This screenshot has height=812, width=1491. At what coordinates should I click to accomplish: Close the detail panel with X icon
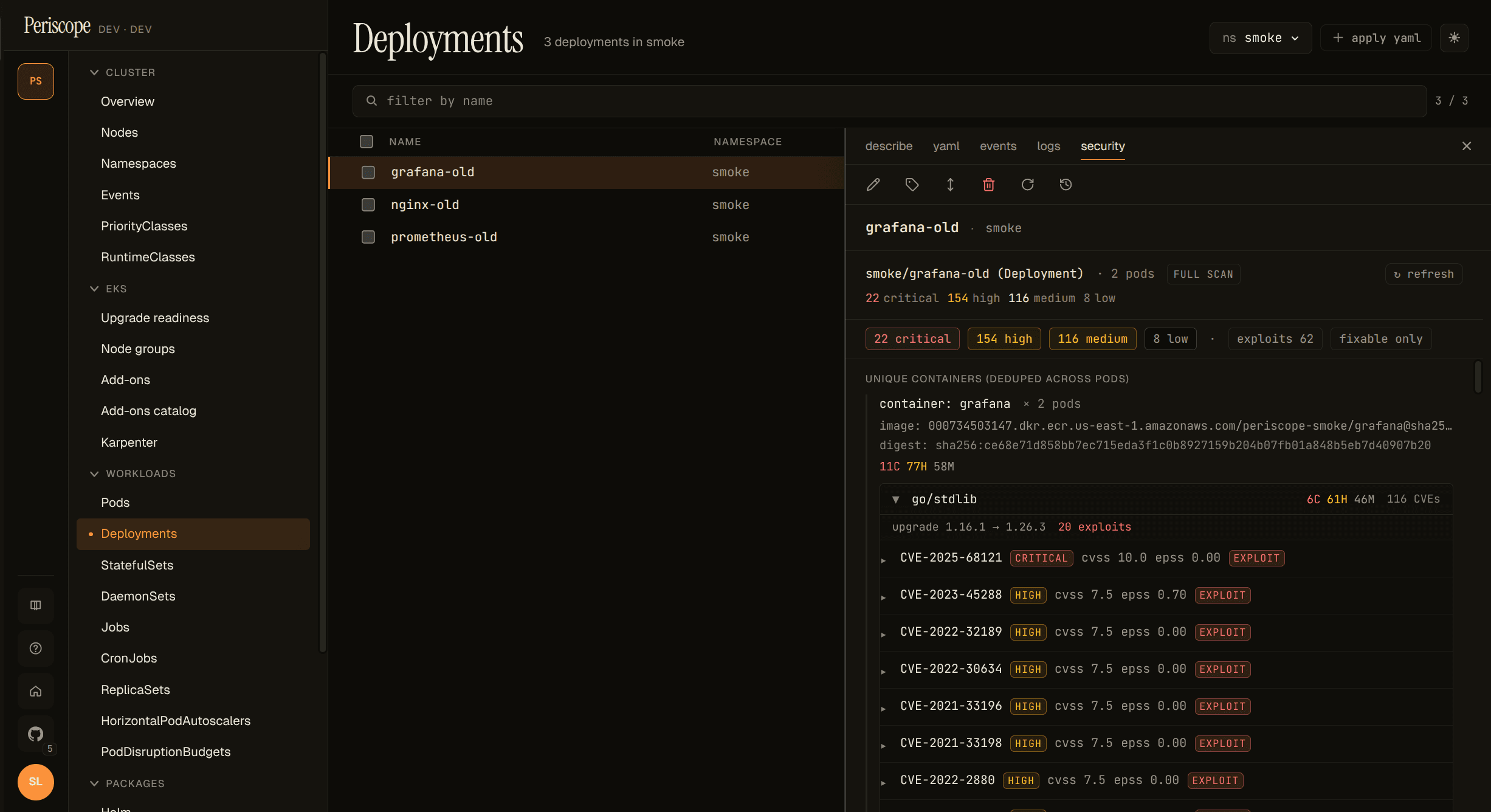pos(1467,146)
